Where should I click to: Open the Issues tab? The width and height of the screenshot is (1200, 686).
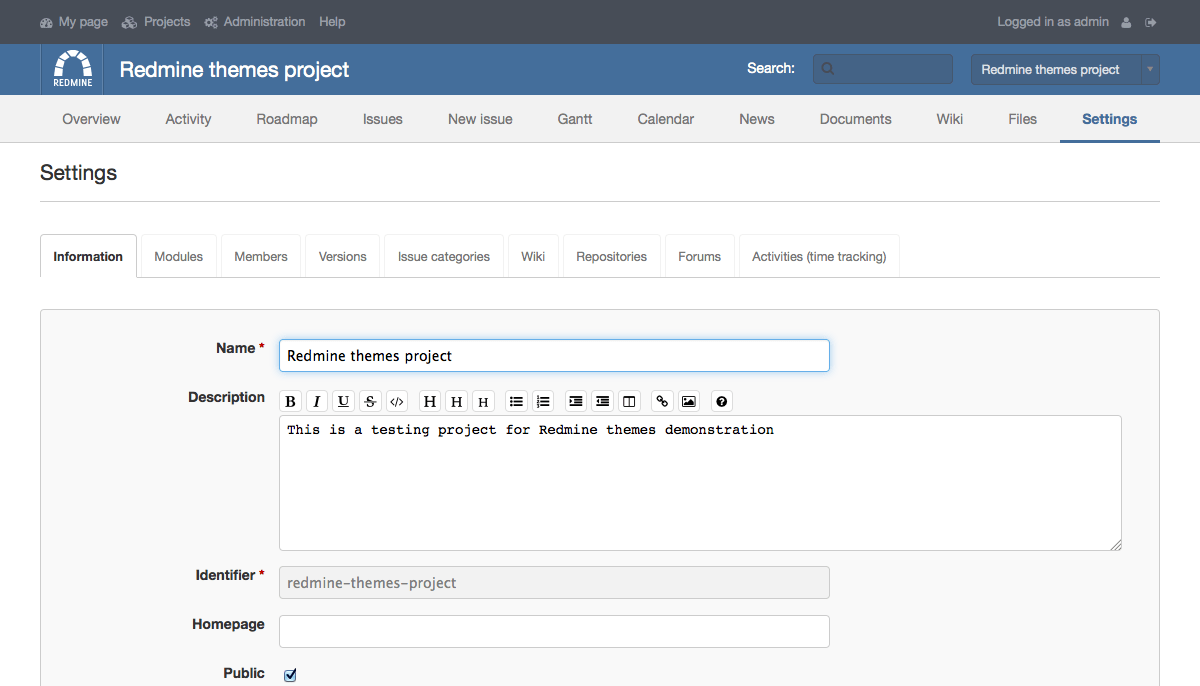[383, 119]
